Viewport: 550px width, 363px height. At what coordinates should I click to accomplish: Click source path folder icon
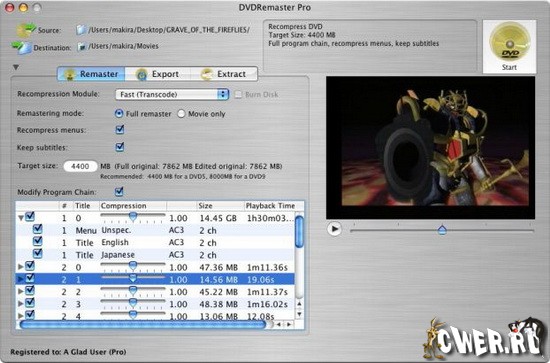[81, 30]
